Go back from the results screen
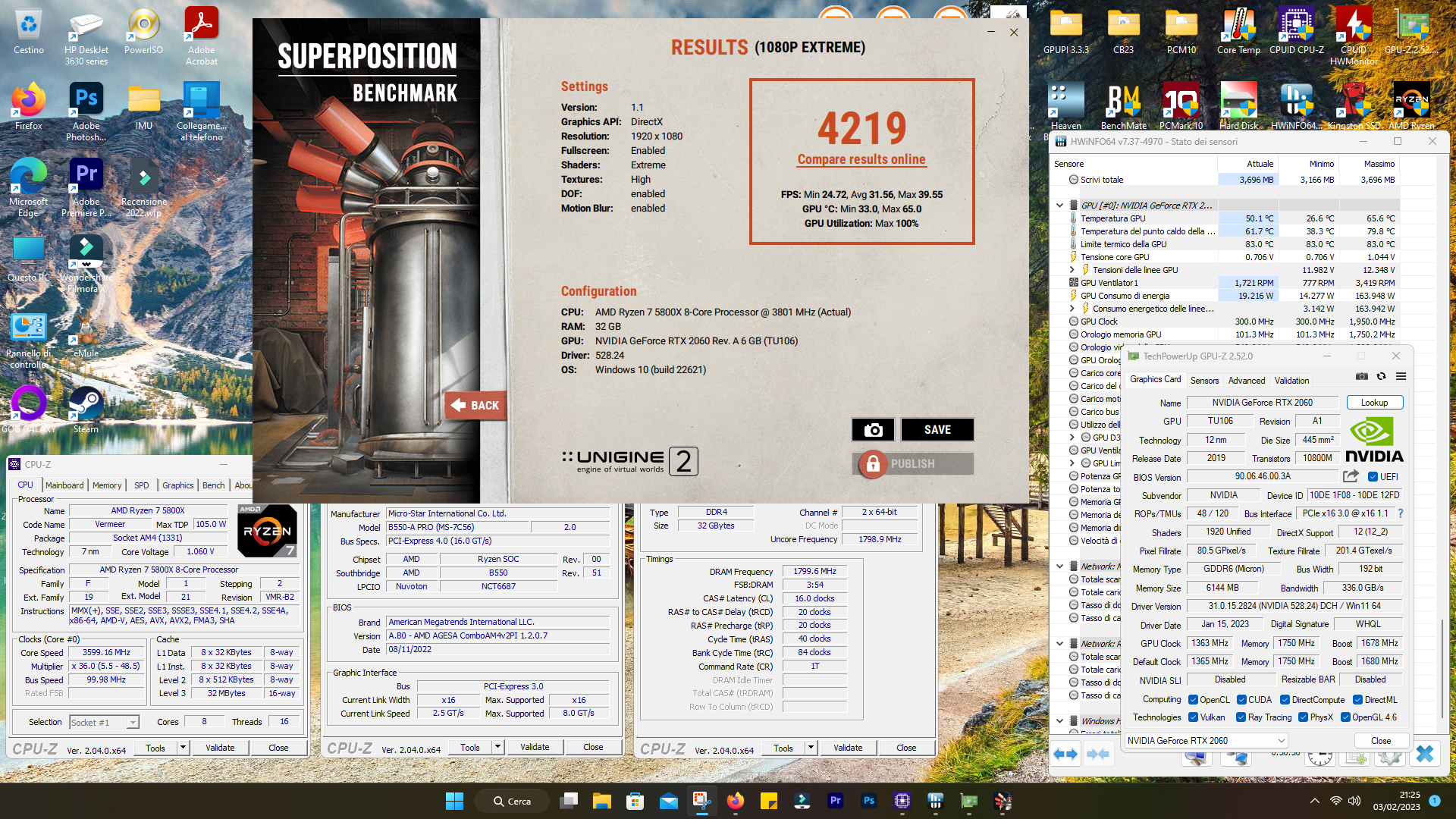Viewport: 1456px width, 819px height. click(x=475, y=406)
